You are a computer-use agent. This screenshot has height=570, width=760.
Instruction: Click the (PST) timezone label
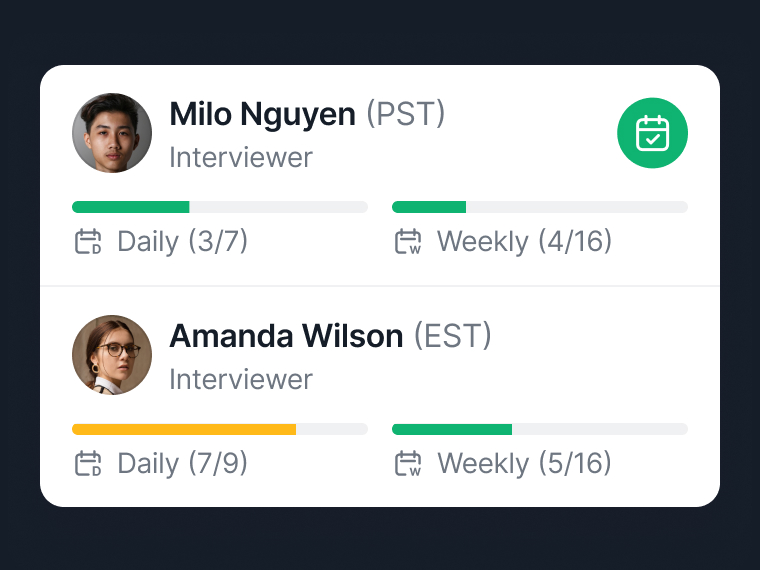click(x=405, y=114)
